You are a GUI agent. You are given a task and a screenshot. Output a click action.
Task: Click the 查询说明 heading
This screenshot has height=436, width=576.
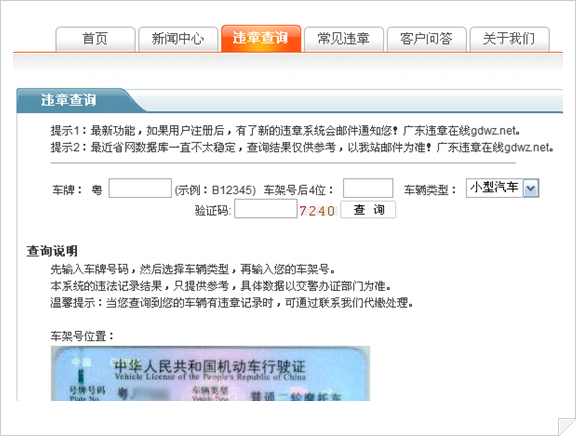pyautogui.click(x=52, y=251)
